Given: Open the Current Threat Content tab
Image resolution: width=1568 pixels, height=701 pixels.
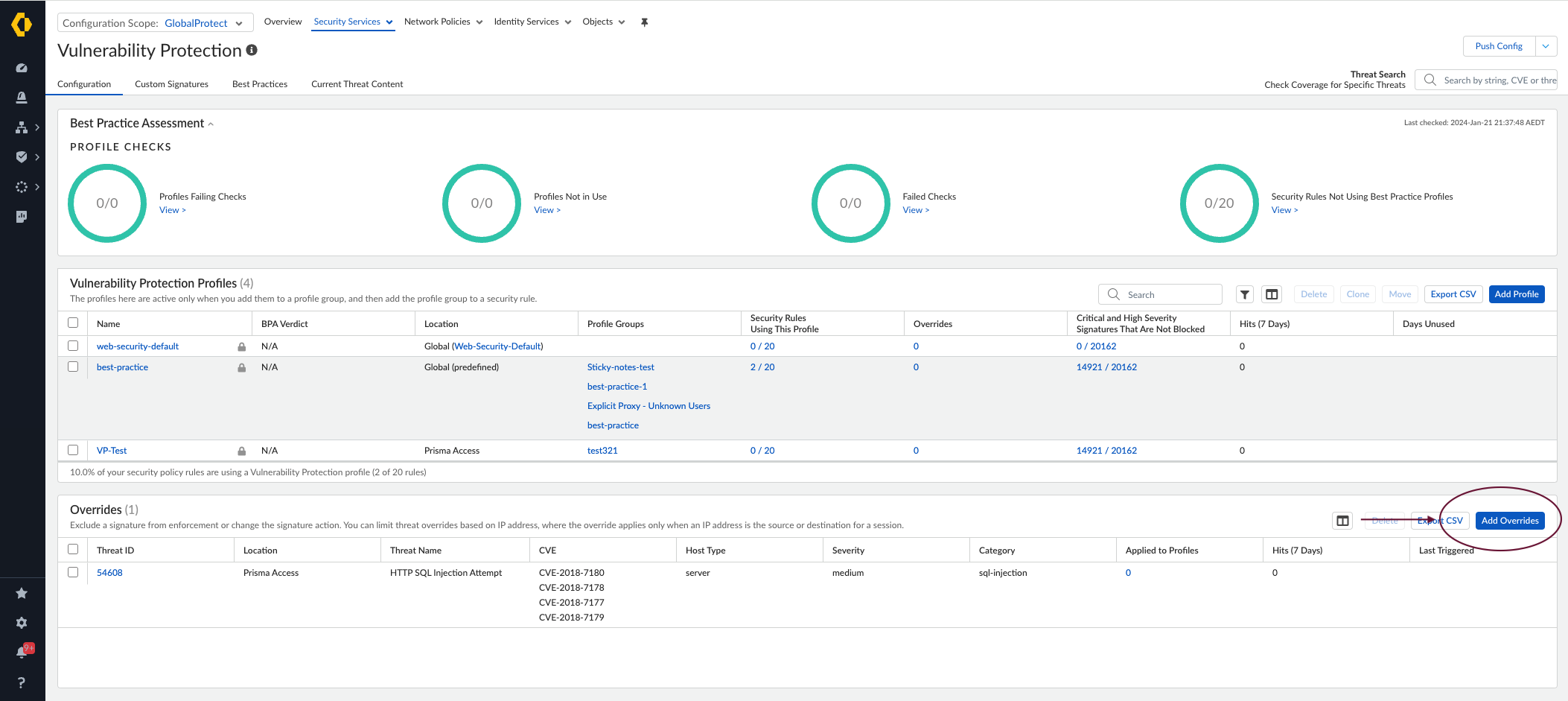Looking at the screenshot, I should [x=357, y=84].
